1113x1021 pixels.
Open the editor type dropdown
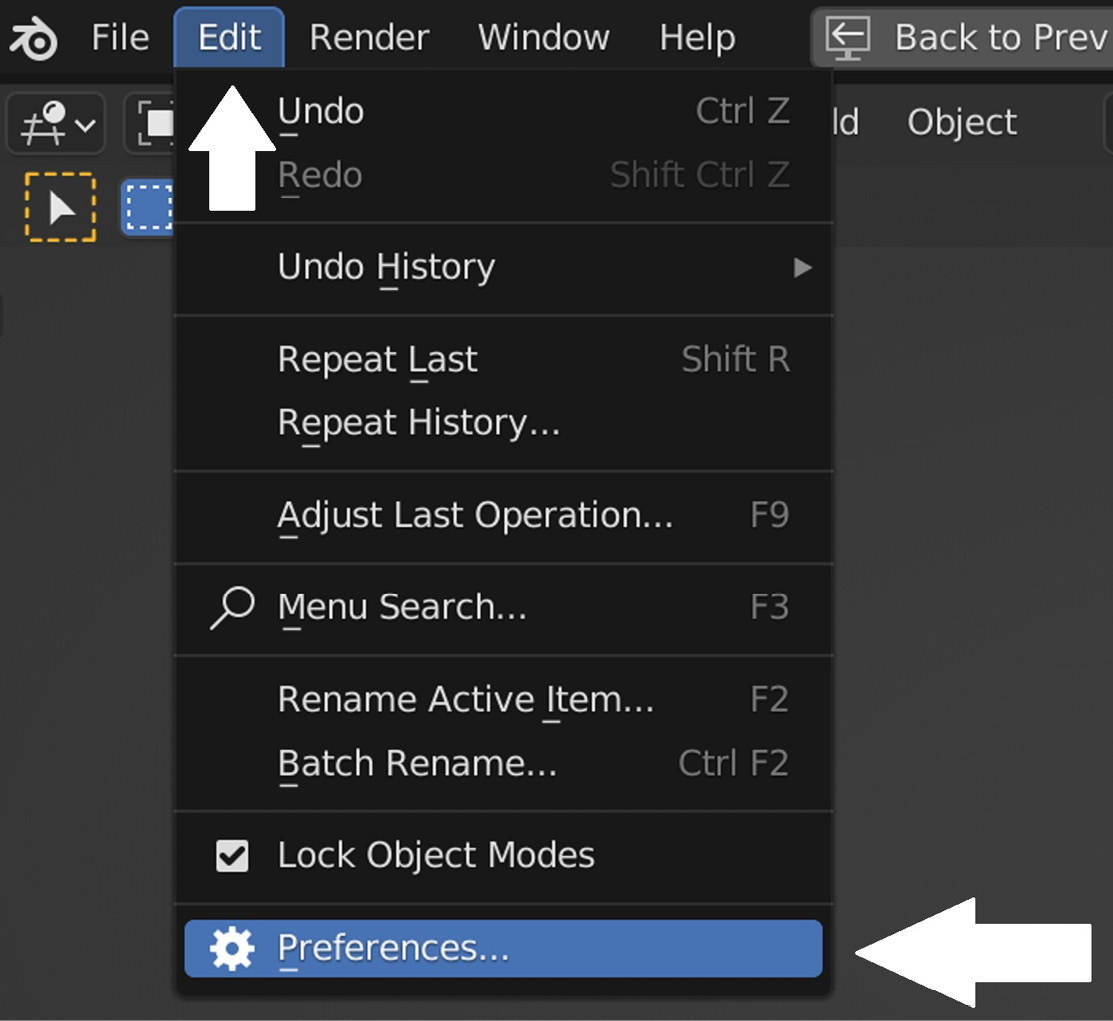[56, 124]
